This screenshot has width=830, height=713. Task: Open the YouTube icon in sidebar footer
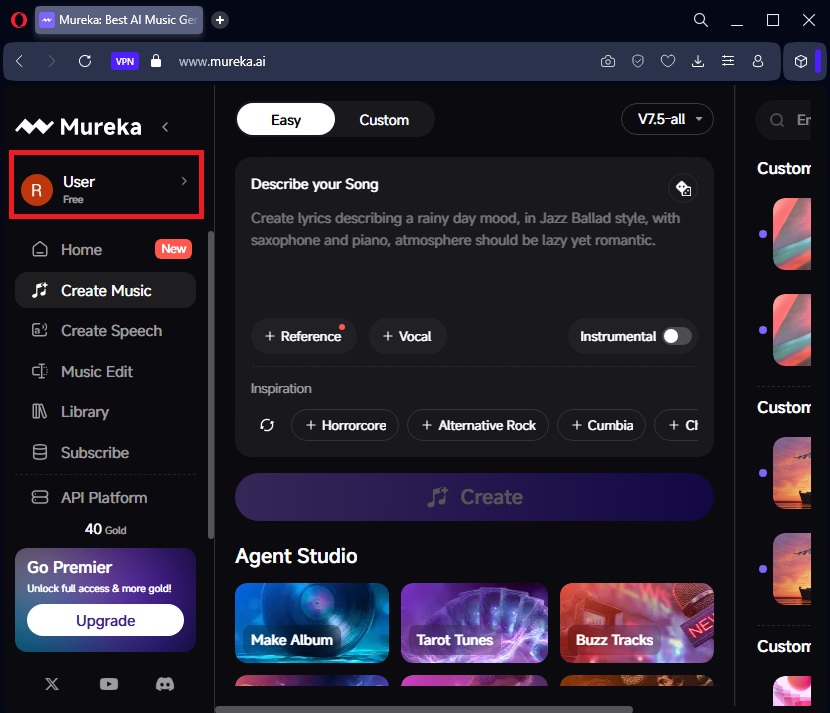tap(109, 684)
